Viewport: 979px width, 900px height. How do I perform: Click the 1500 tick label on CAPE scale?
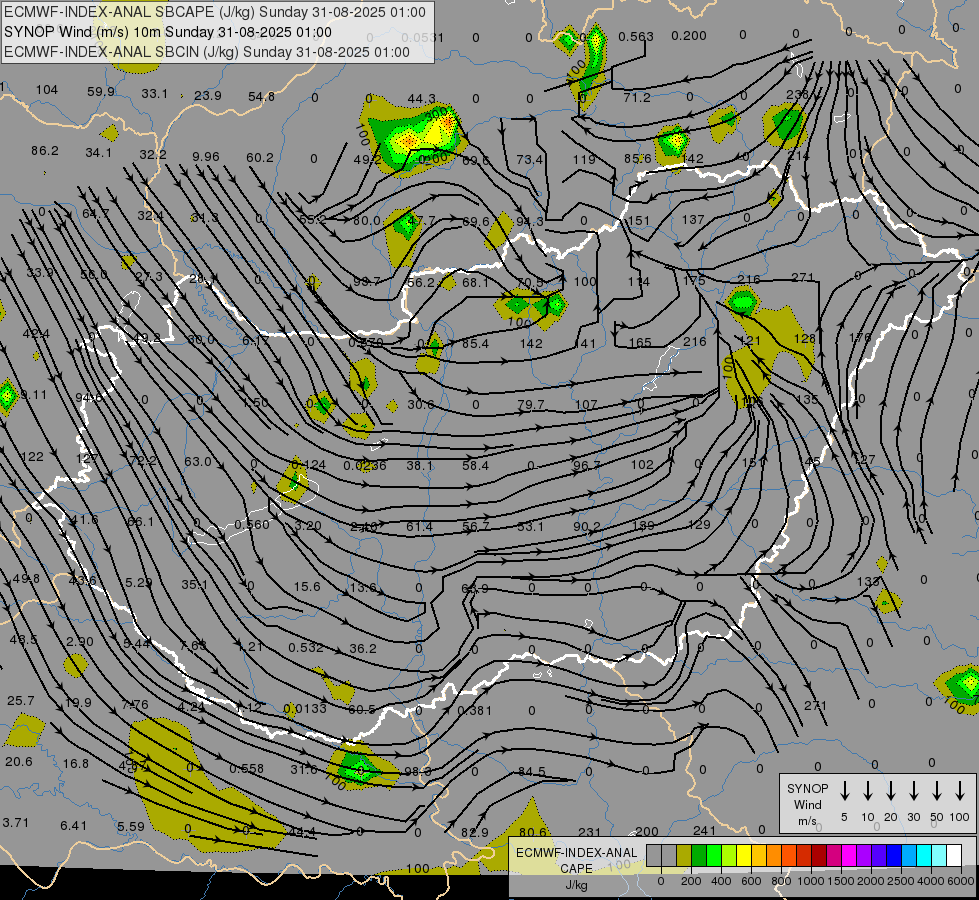pos(840,881)
